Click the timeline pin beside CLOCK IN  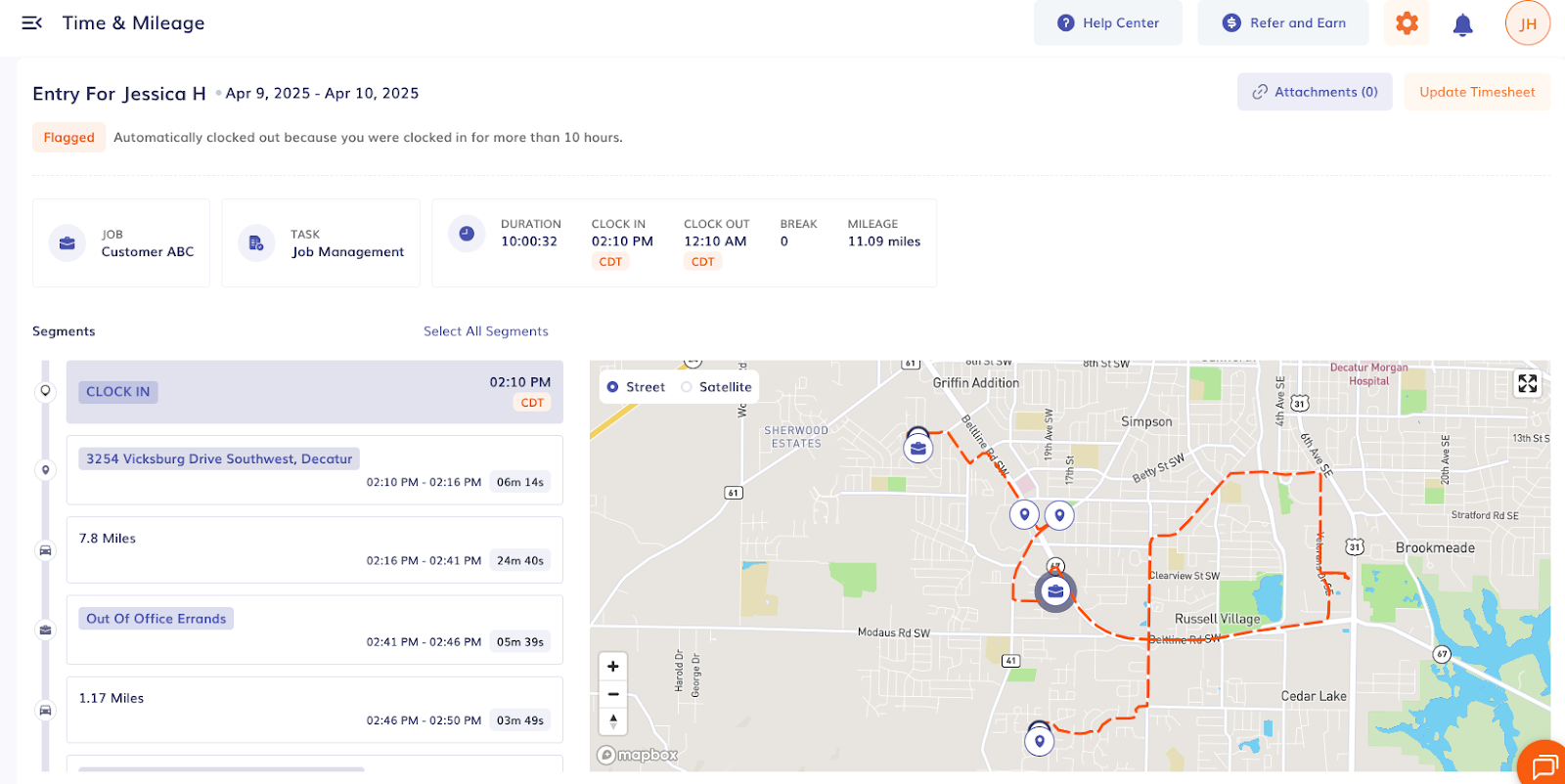45,391
